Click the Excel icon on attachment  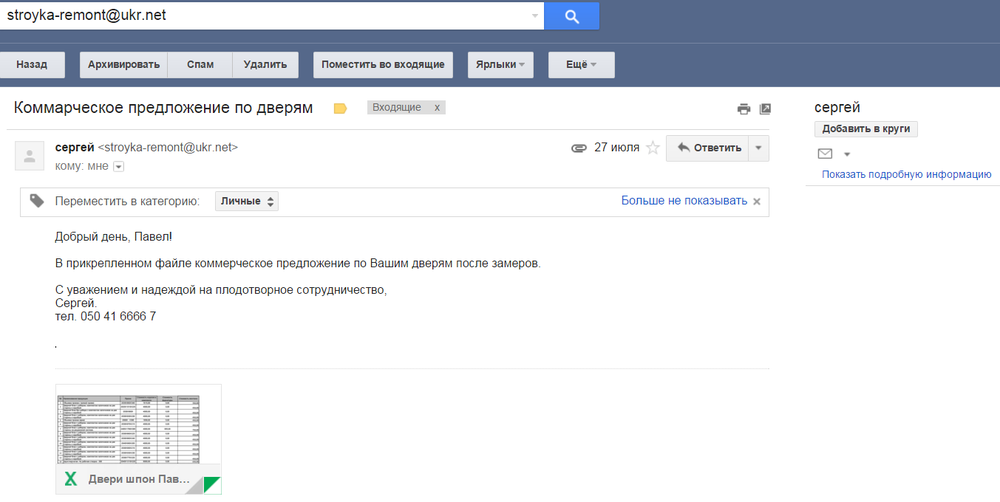pyautogui.click(x=71, y=478)
